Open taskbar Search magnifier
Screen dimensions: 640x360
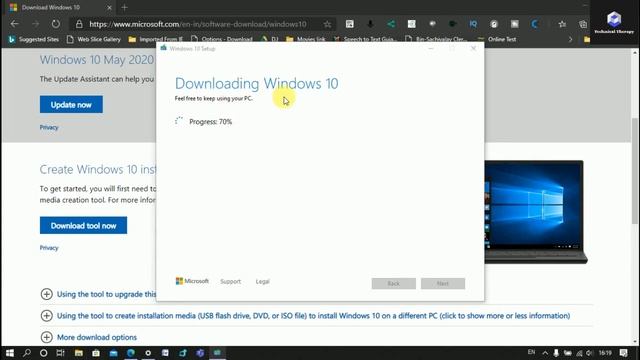[x=27, y=353]
